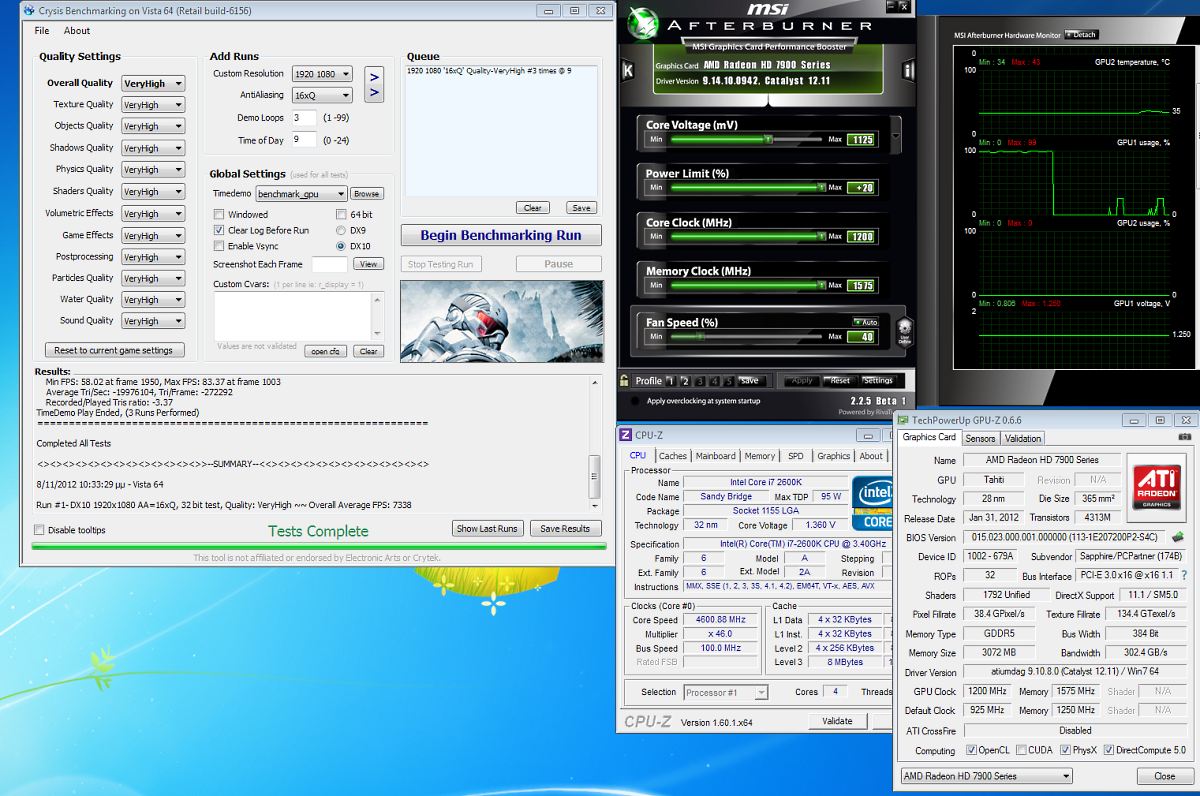Open the Custom Resolution dropdown
The image size is (1200, 796).
(322, 74)
